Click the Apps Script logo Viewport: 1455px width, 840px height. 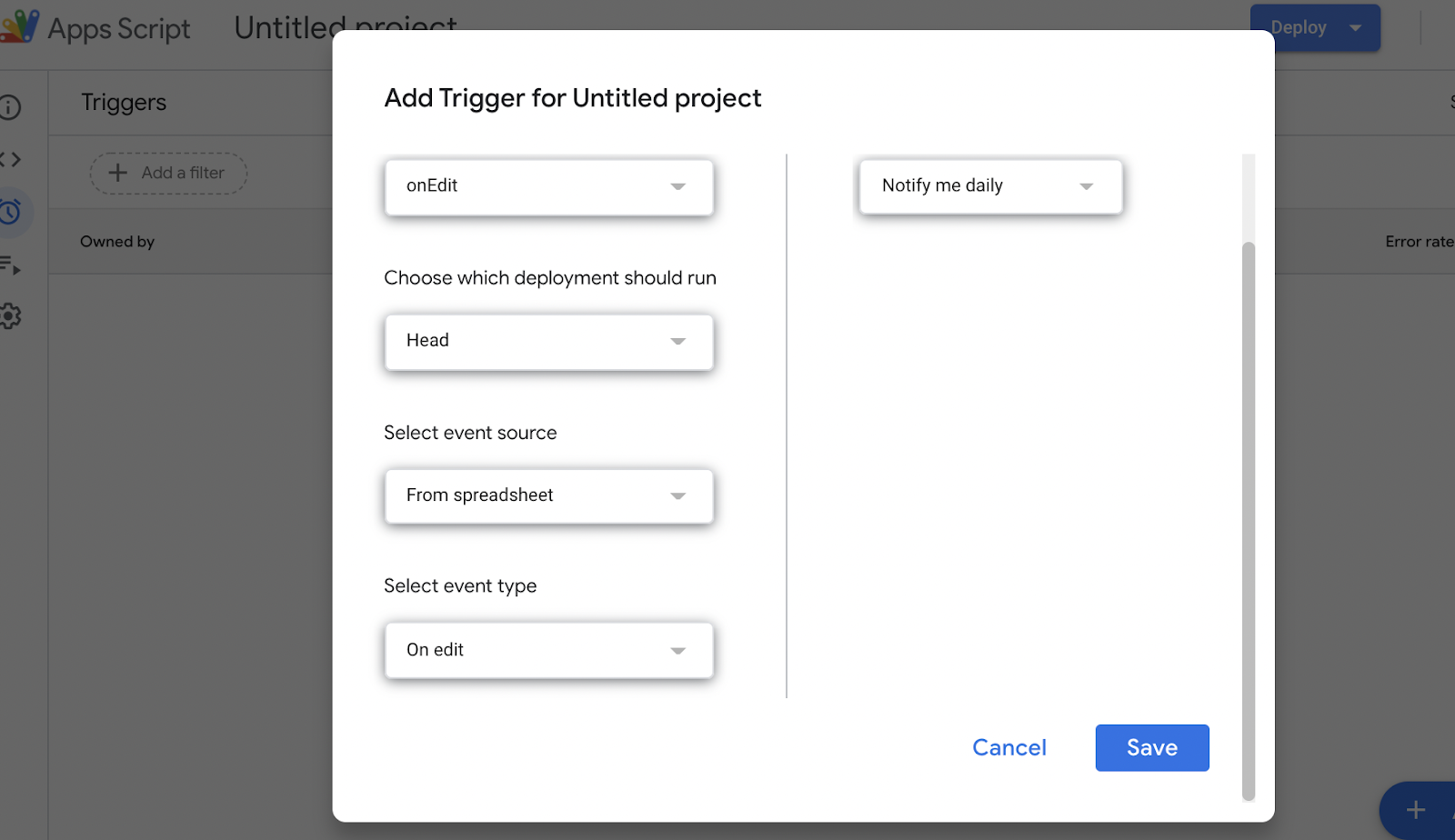click(18, 25)
